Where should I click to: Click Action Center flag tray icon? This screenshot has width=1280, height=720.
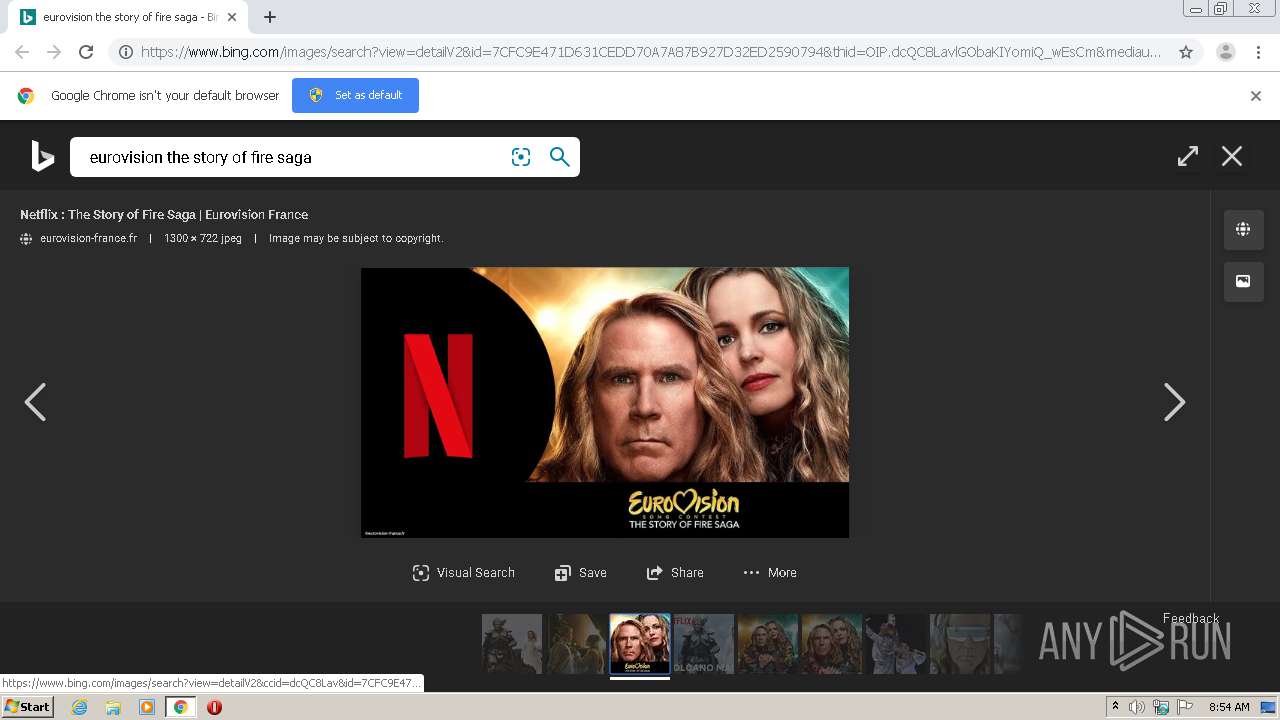click(1185, 707)
